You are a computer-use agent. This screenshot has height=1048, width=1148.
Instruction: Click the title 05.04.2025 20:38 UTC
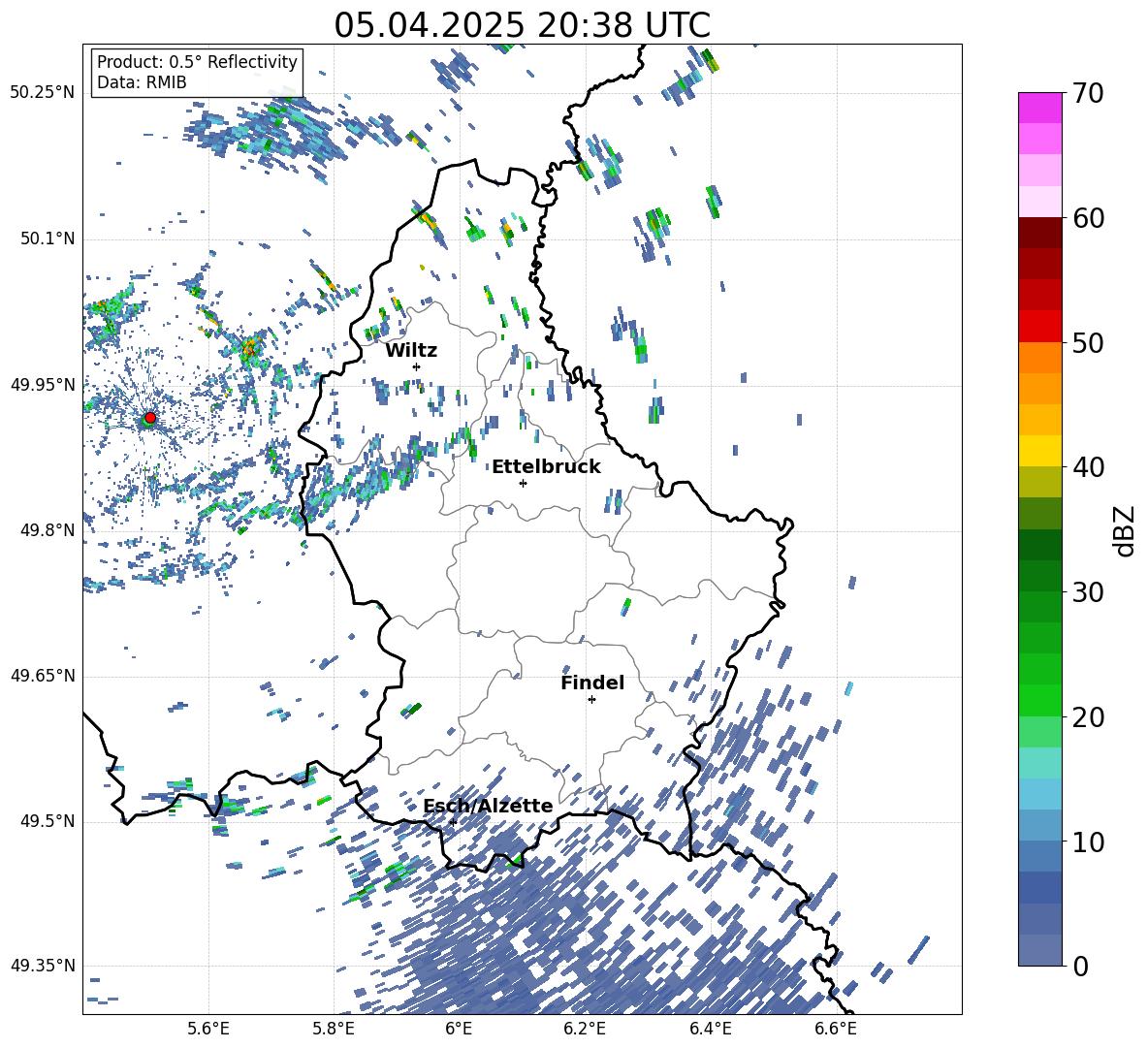click(x=522, y=25)
